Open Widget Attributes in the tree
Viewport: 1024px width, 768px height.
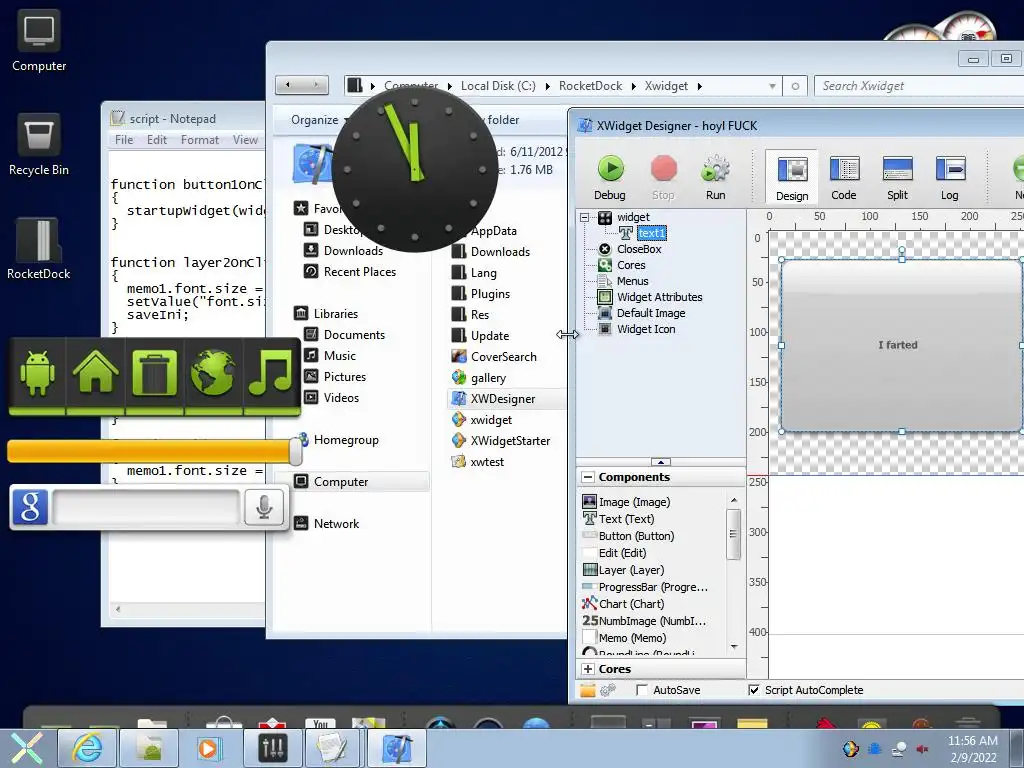(660, 297)
